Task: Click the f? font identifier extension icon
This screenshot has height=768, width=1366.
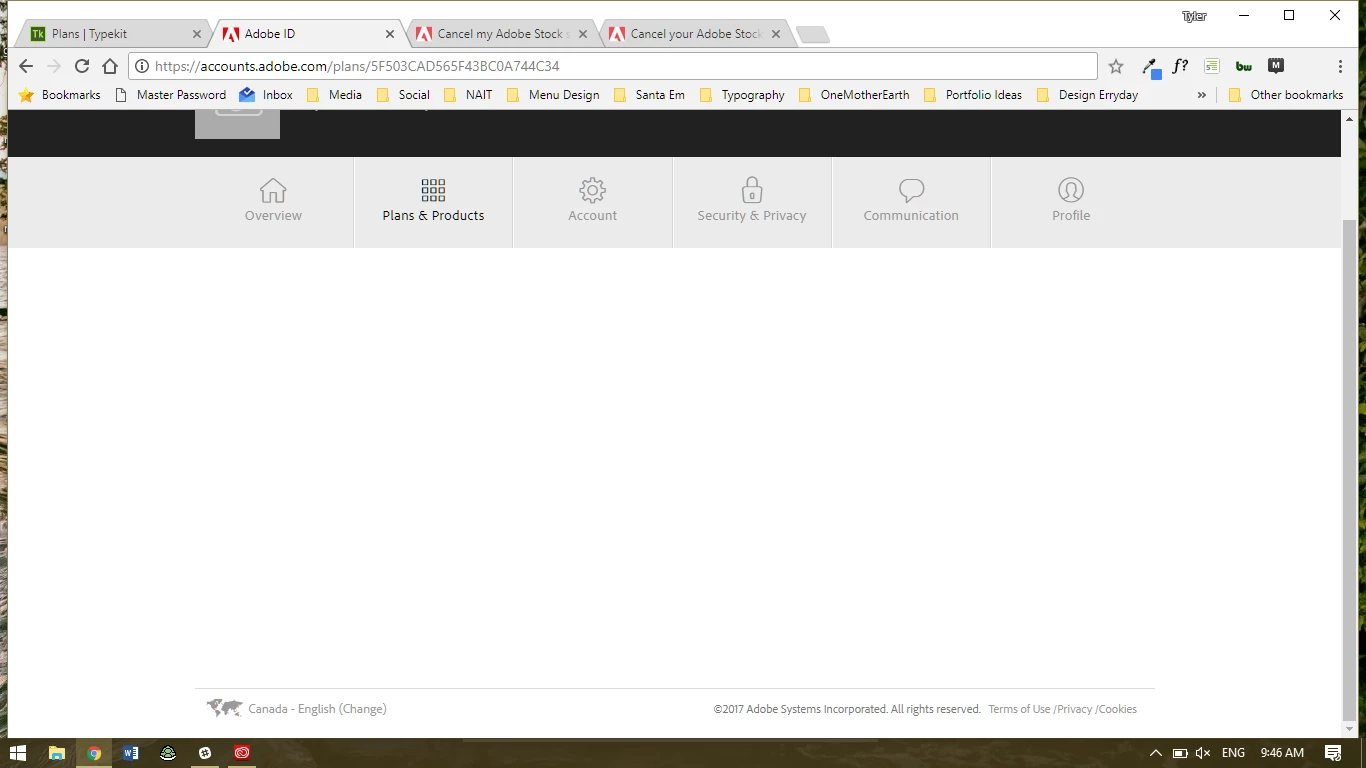Action: [1181, 66]
